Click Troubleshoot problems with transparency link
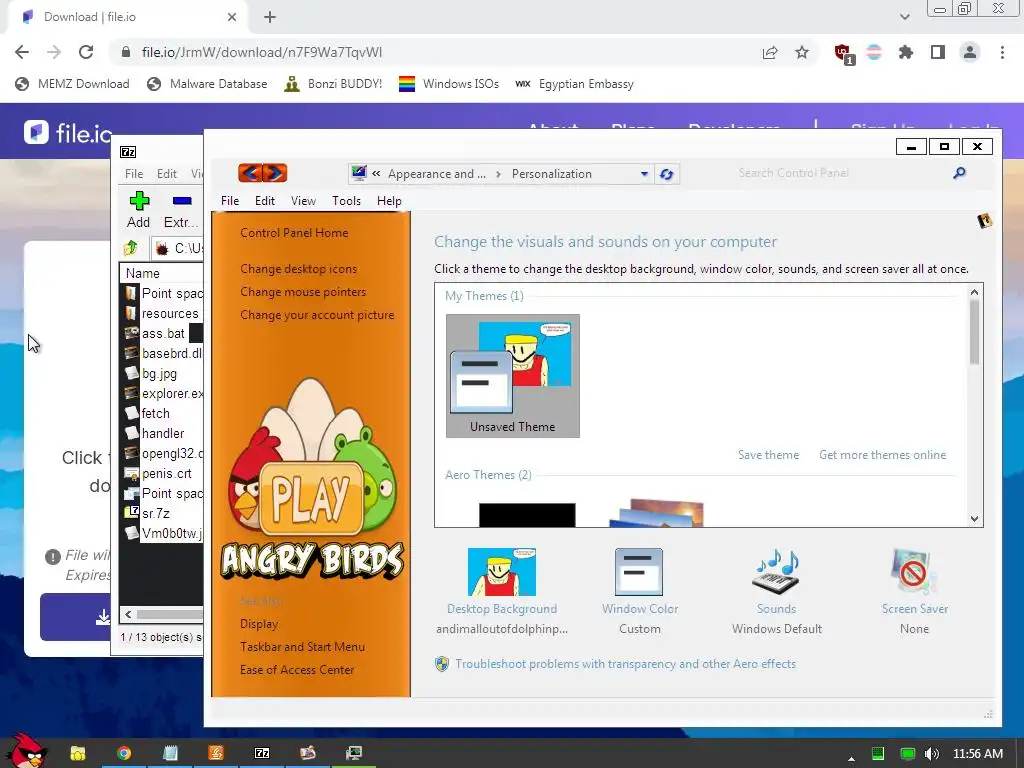This screenshot has width=1024, height=768. pyautogui.click(x=625, y=664)
